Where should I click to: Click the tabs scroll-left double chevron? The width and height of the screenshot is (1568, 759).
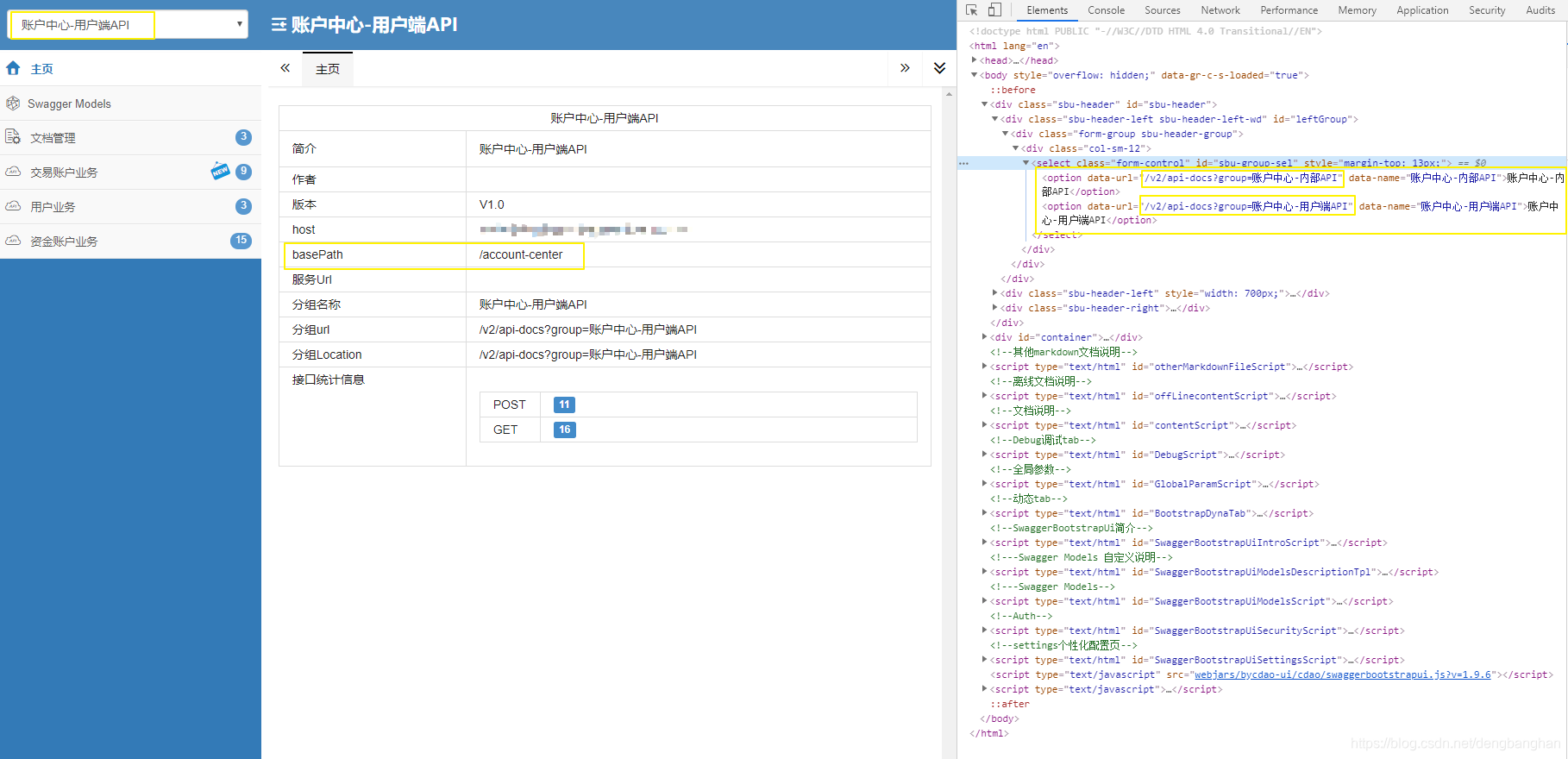pos(285,68)
